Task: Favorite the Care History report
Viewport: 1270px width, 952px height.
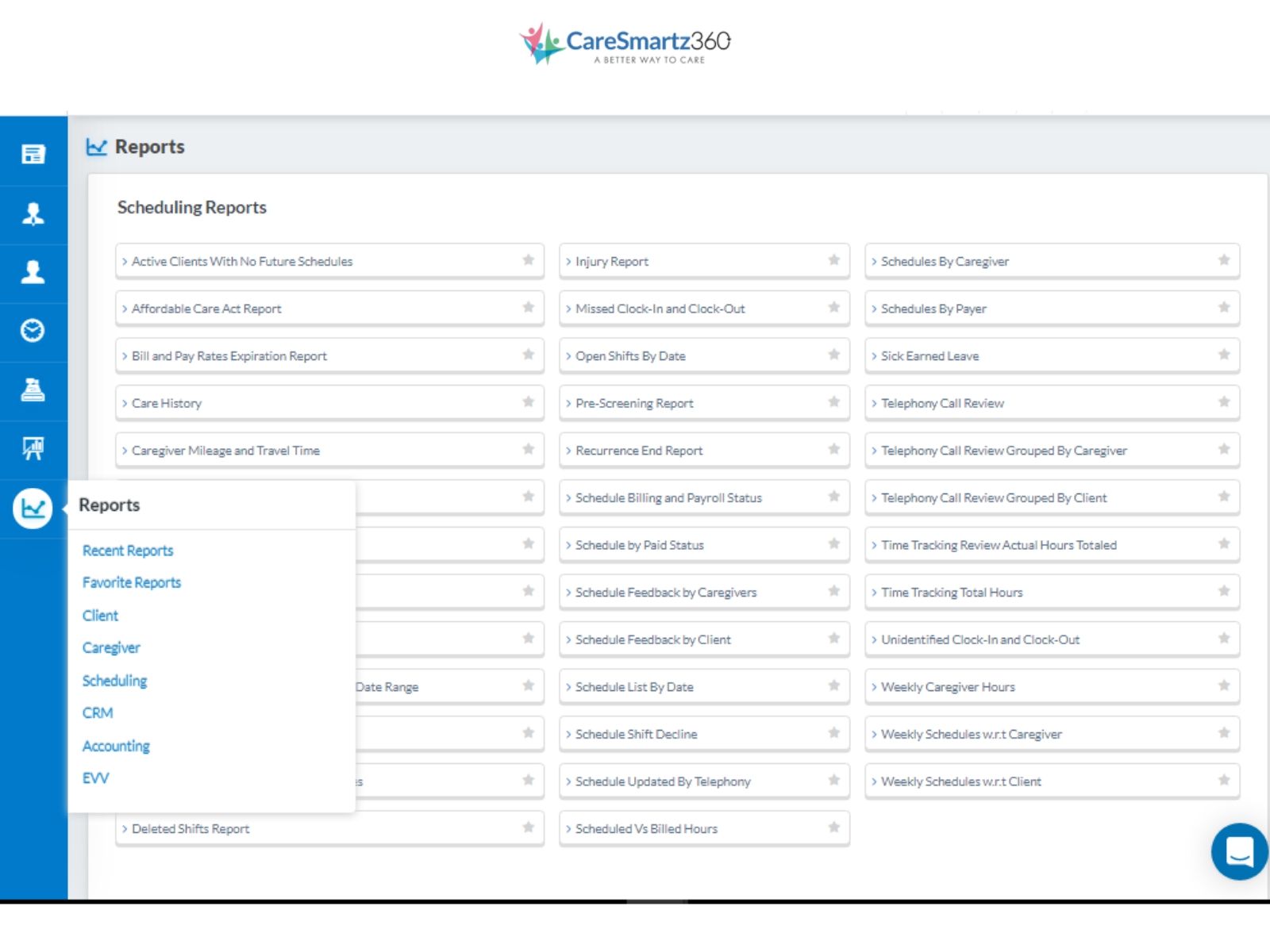Action: [529, 402]
